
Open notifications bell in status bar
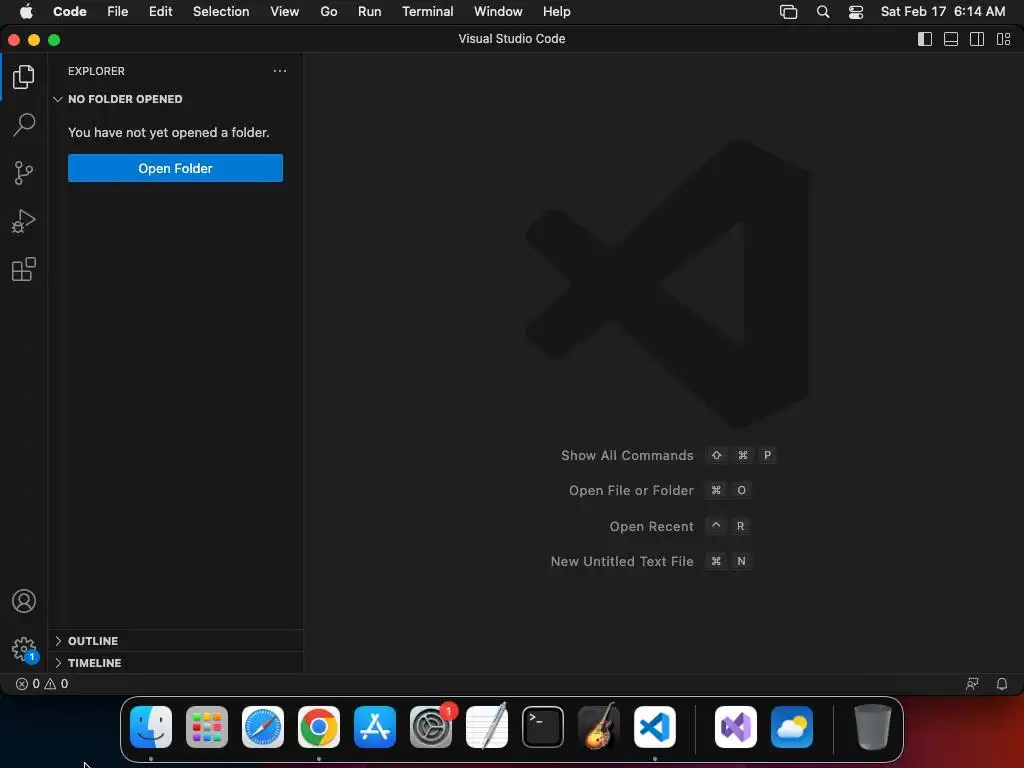click(1001, 684)
